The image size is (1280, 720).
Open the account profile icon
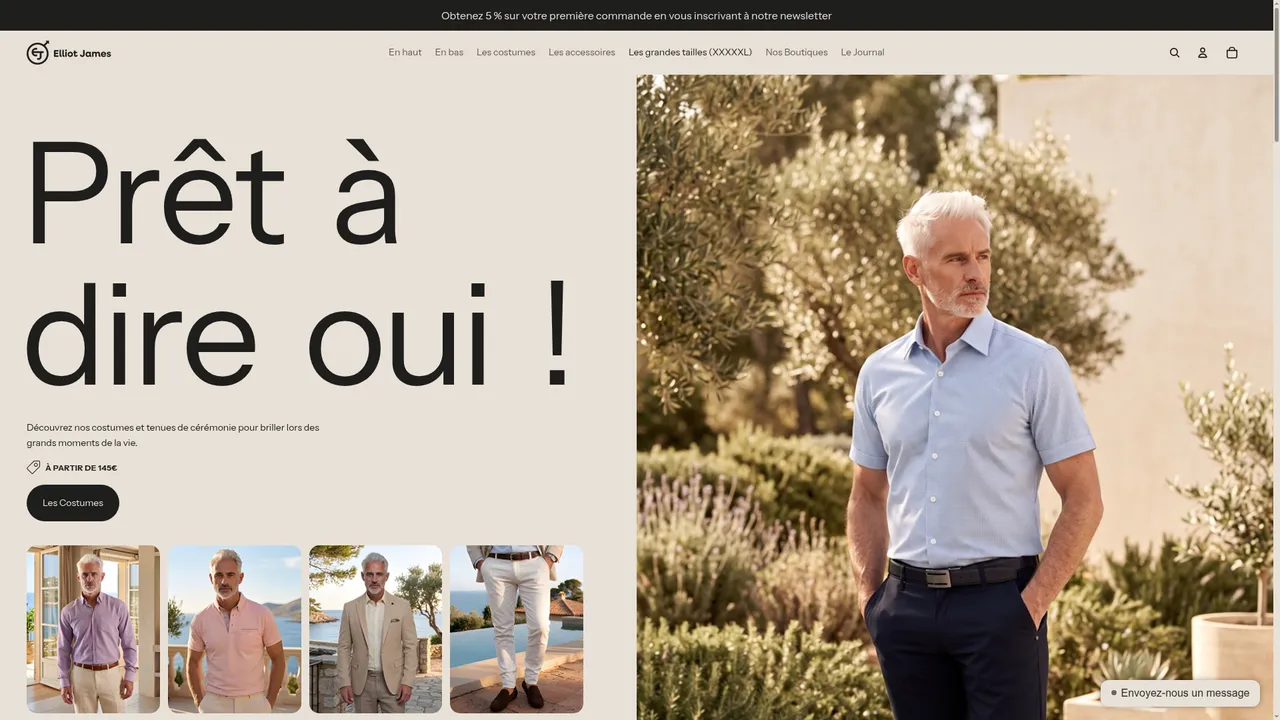tap(1203, 53)
